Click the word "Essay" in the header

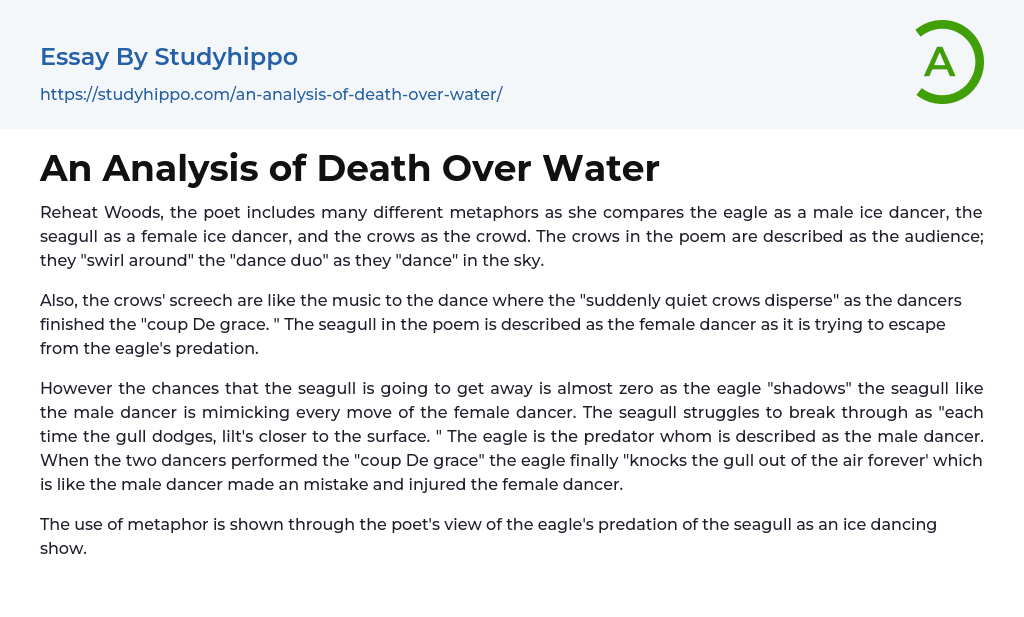[75, 57]
